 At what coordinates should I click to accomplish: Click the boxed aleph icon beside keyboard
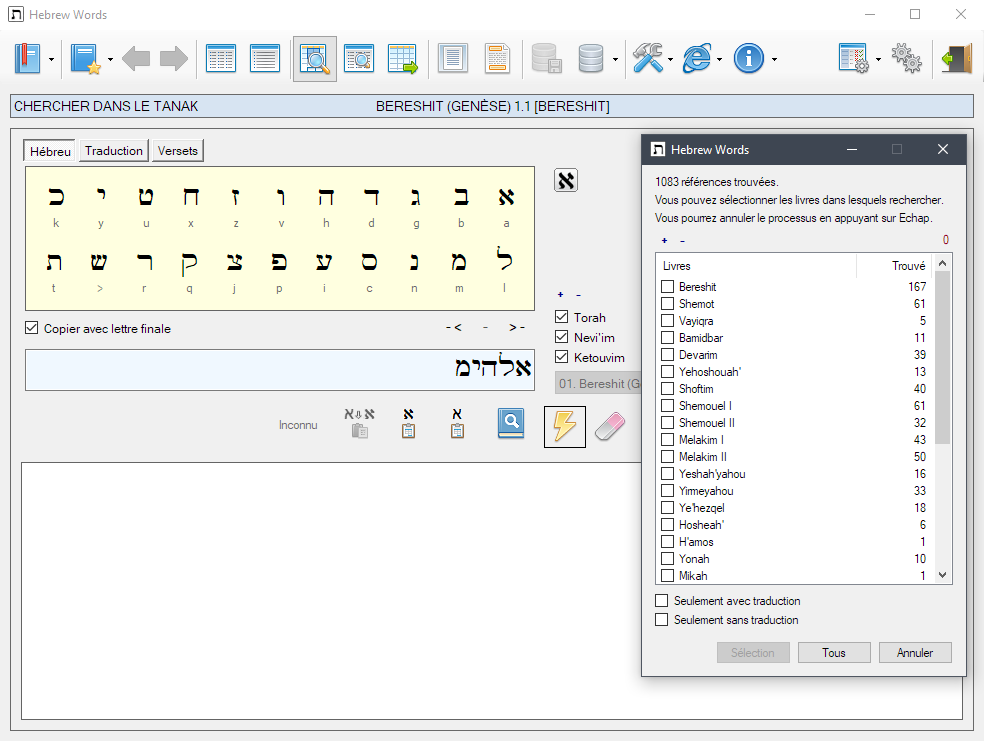(x=565, y=181)
